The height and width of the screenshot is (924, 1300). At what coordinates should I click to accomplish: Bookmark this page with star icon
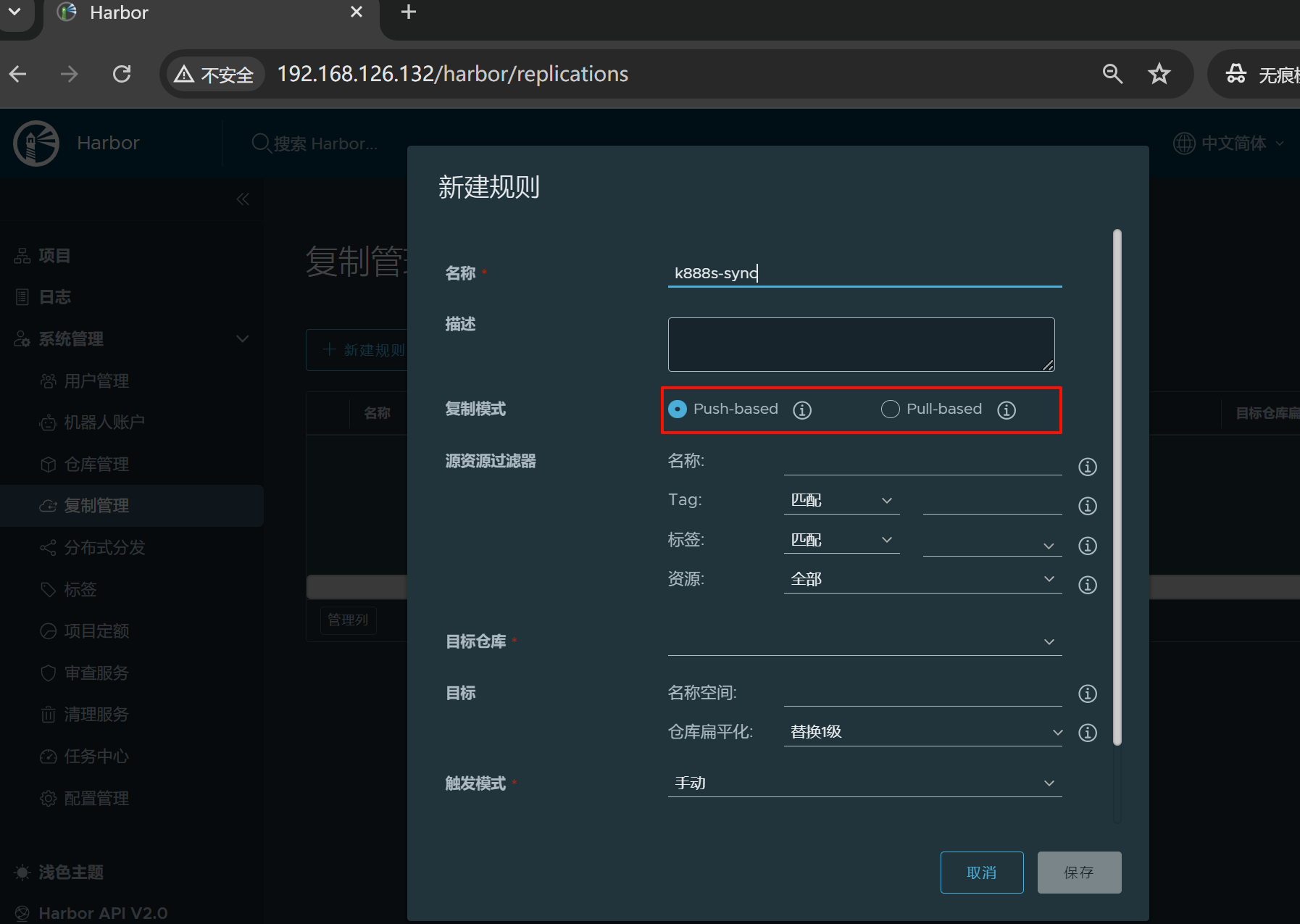pyautogui.click(x=1159, y=74)
